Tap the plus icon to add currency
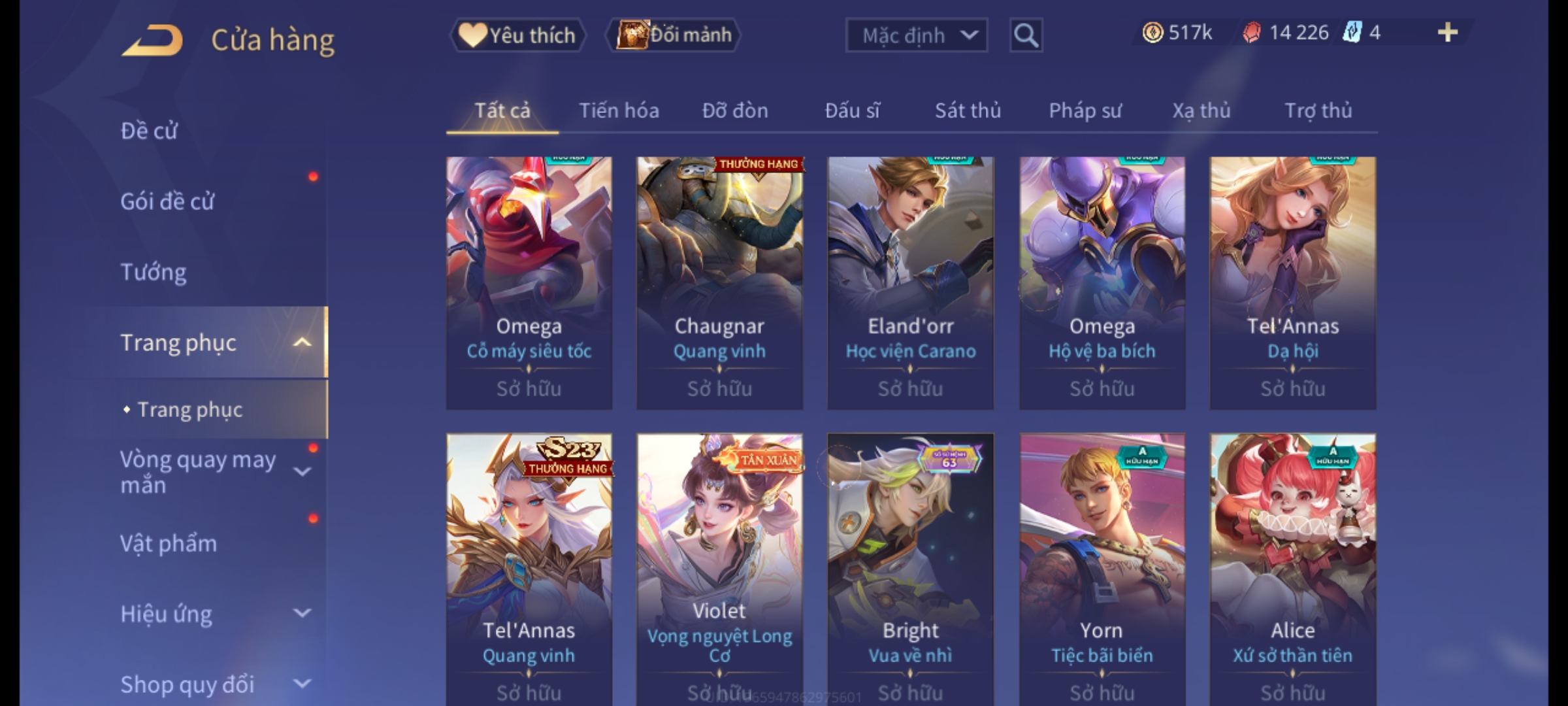Viewport: 1568px width, 706px height. click(x=1448, y=32)
